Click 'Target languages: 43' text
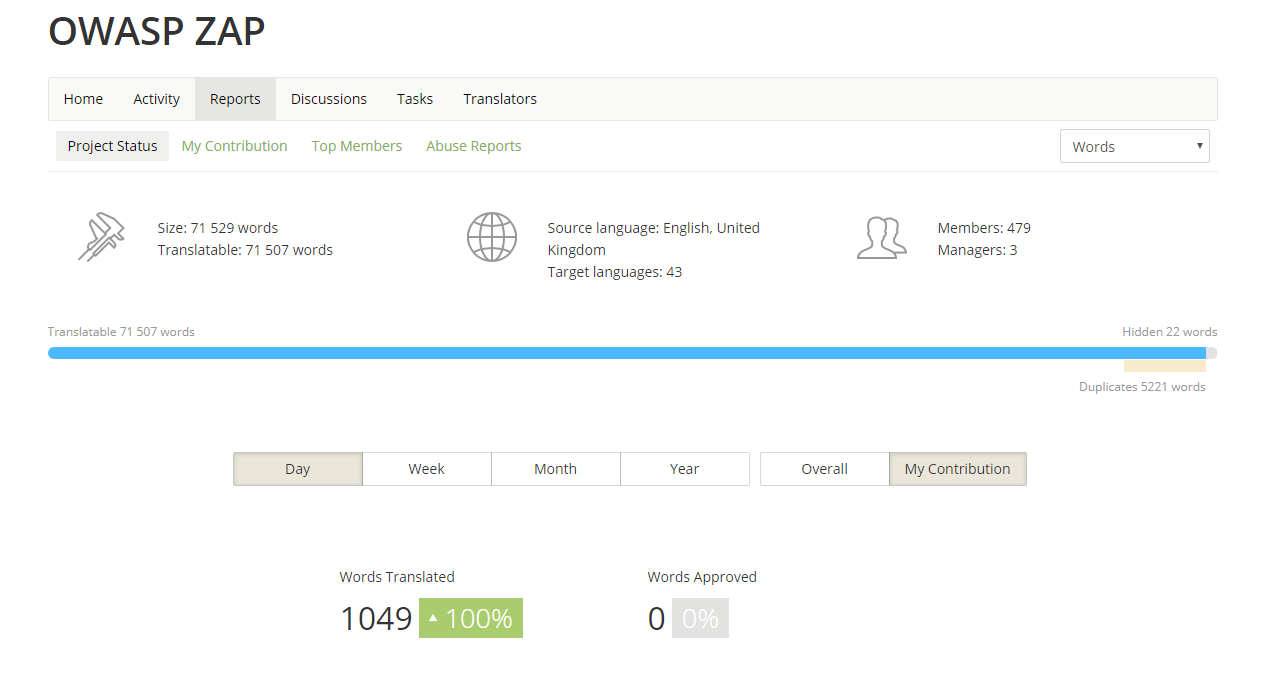 click(x=615, y=272)
